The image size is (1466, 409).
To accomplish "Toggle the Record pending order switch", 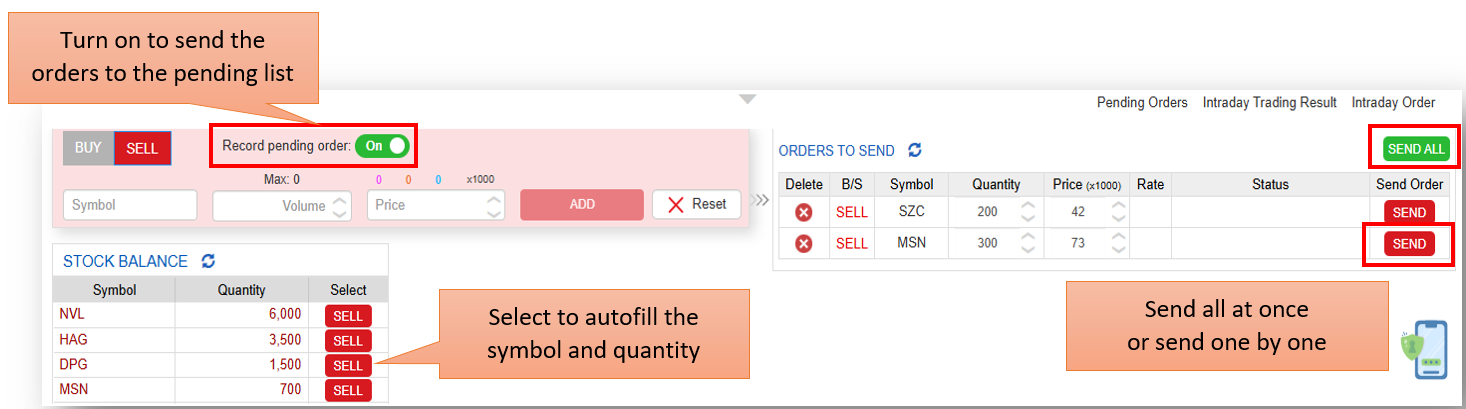I will (x=382, y=146).
